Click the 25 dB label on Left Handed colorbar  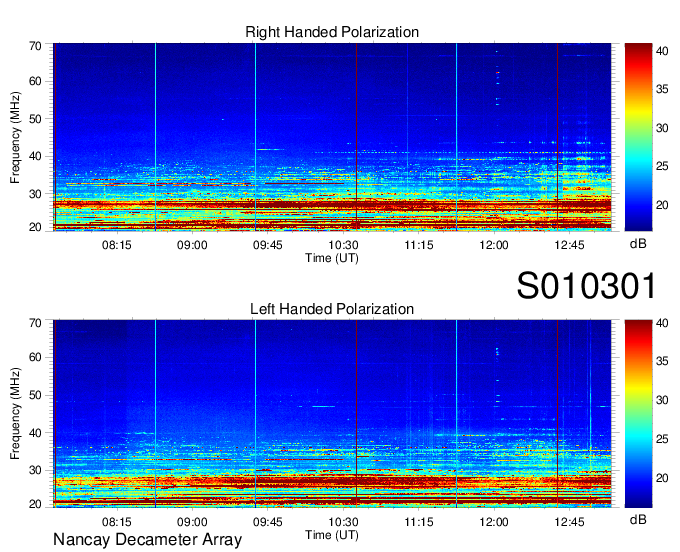(662, 439)
